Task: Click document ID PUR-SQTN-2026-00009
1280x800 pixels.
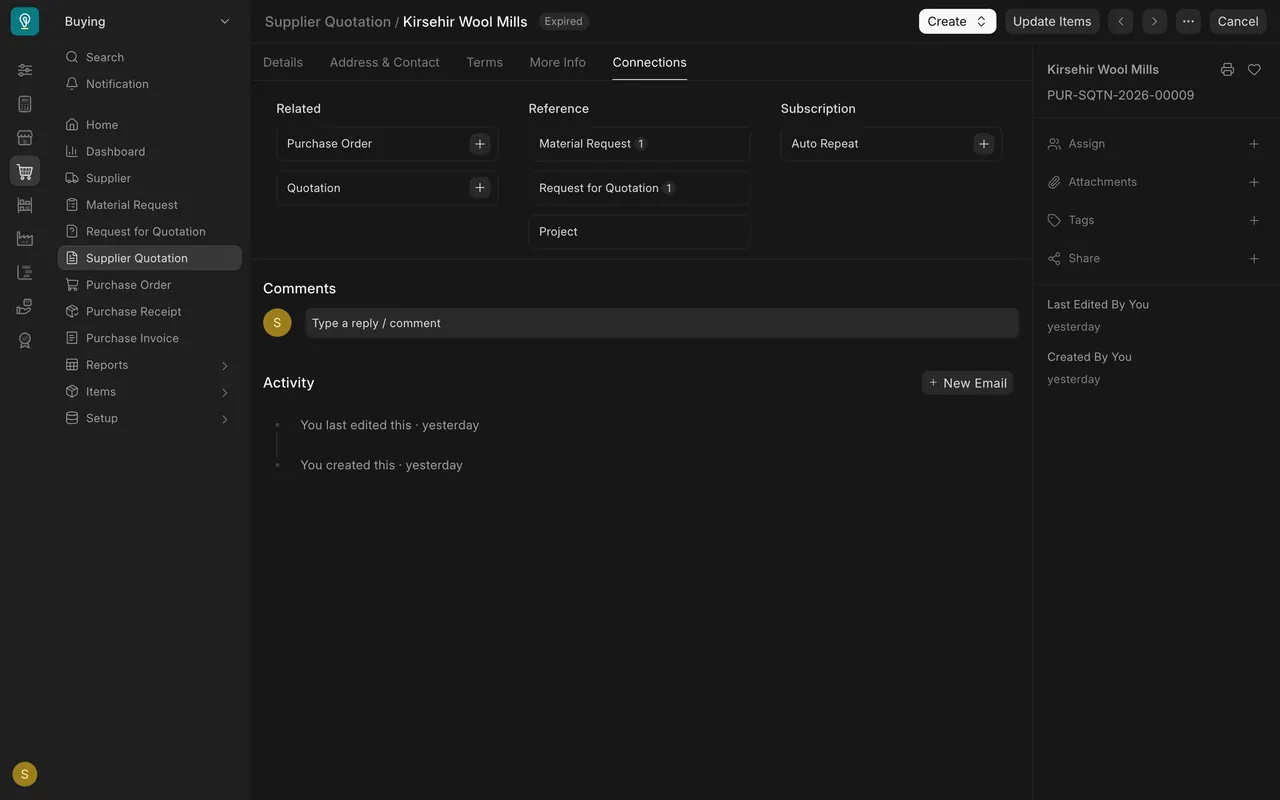Action: 1120,95
